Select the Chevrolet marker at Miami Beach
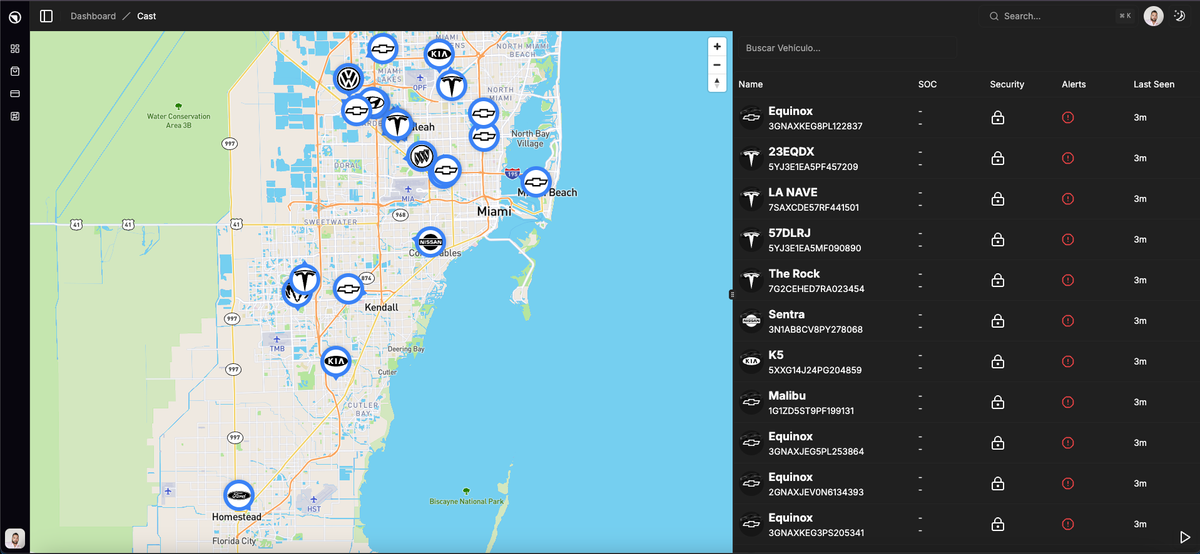 tap(537, 182)
